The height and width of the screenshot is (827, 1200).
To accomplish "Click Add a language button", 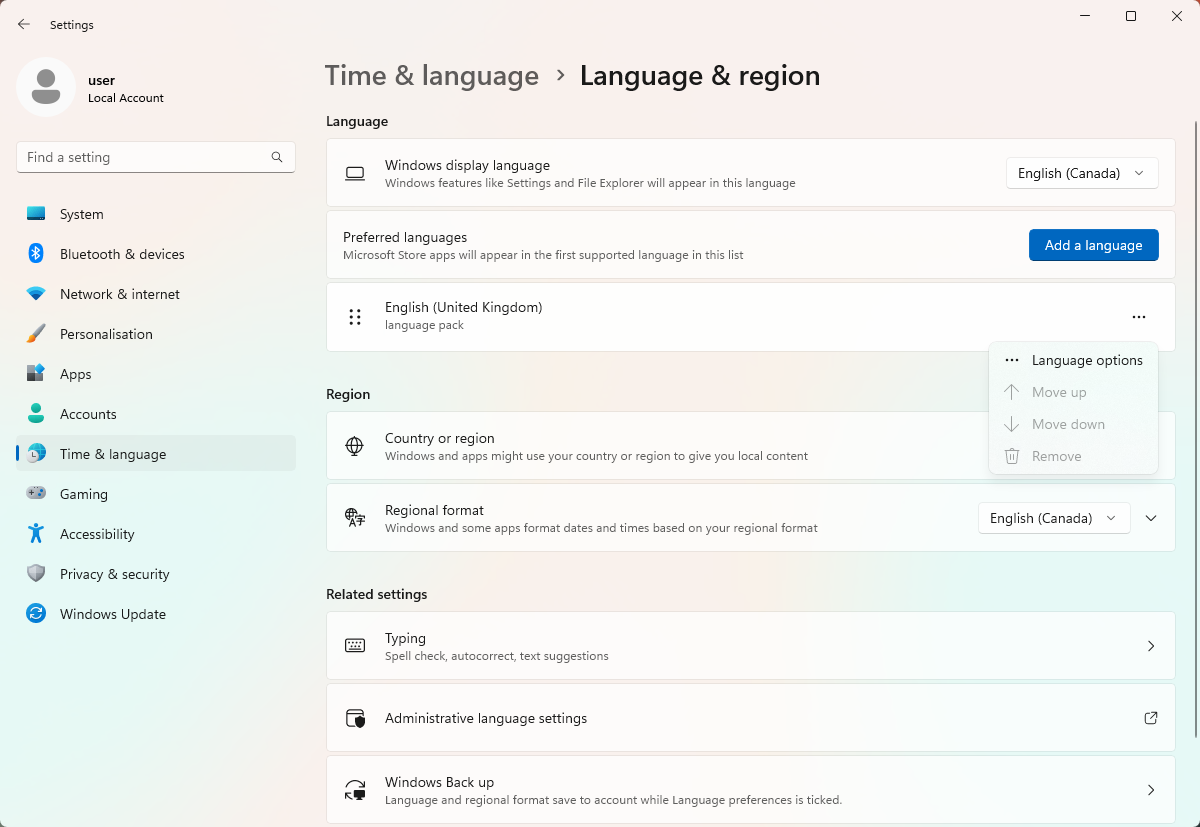I will pyautogui.click(x=1093, y=245).
